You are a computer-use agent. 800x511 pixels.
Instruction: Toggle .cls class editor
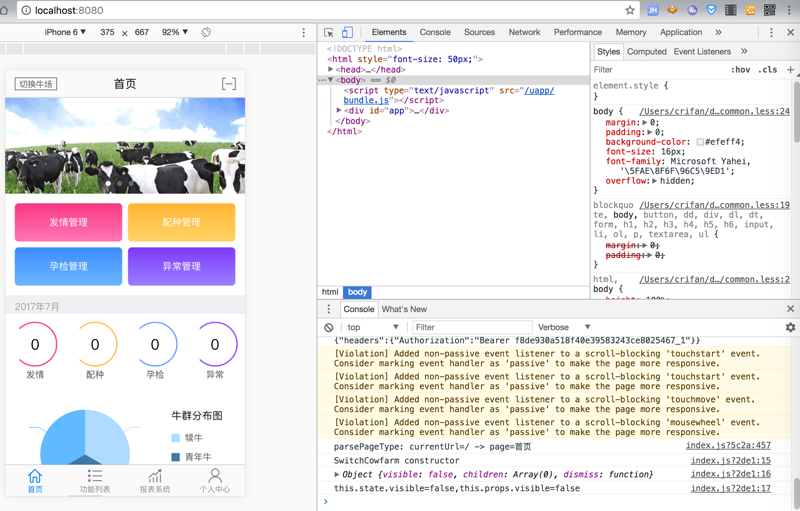tap(768, 70)
